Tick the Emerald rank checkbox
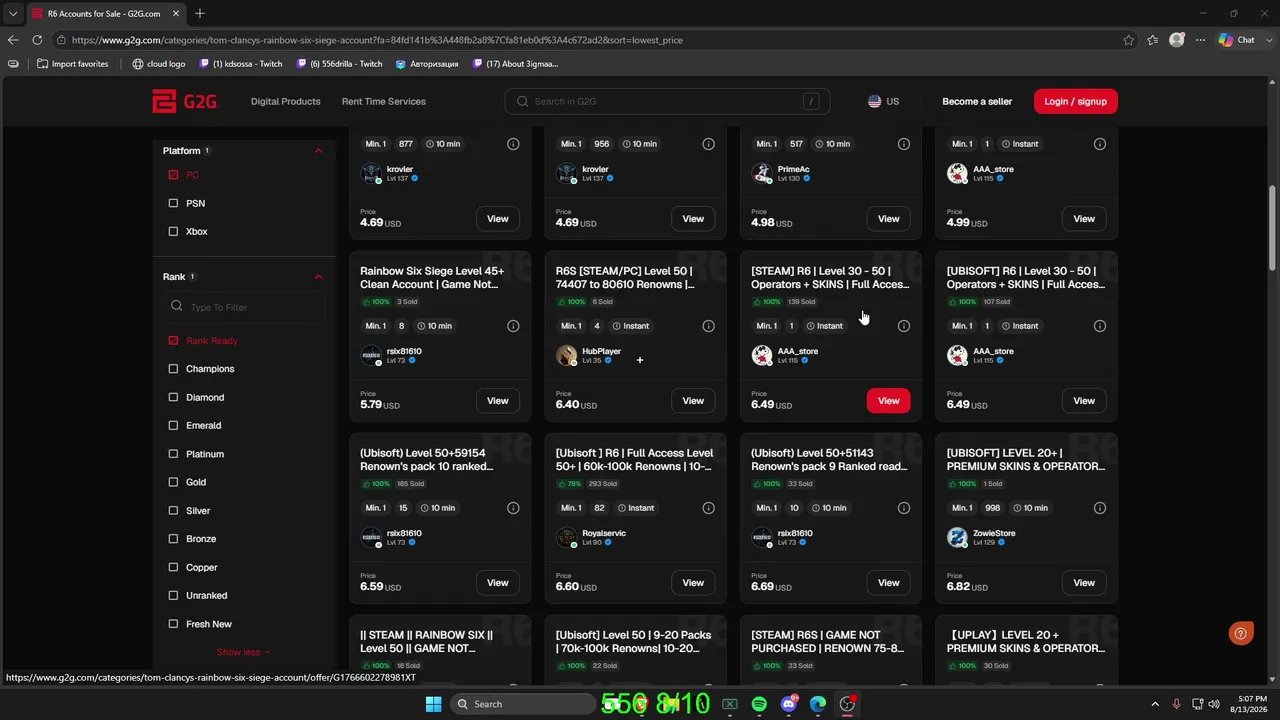1280x720 pixels. [173, 425]
